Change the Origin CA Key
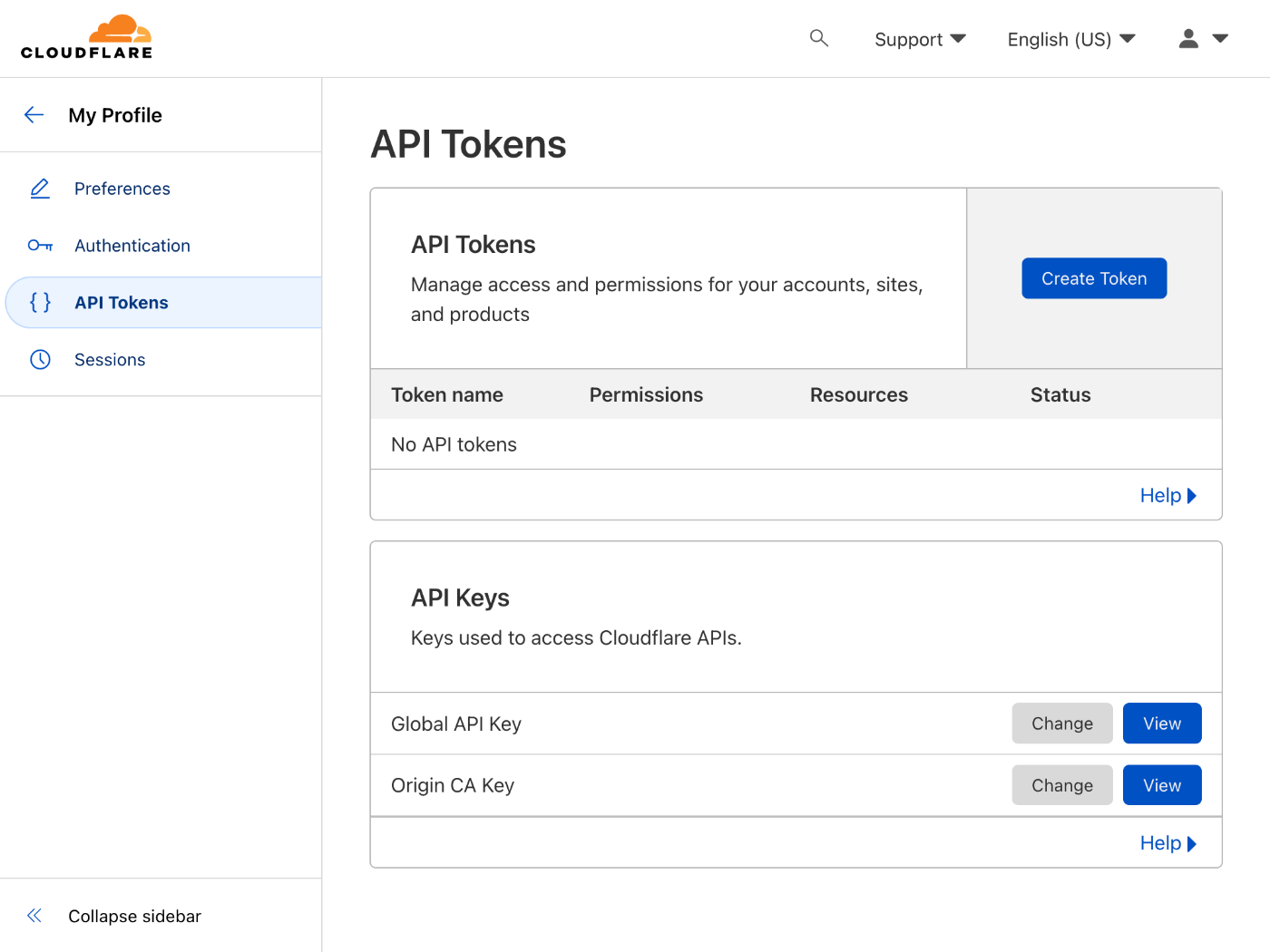1270x952 pixels. click(x=1062, y=785)
